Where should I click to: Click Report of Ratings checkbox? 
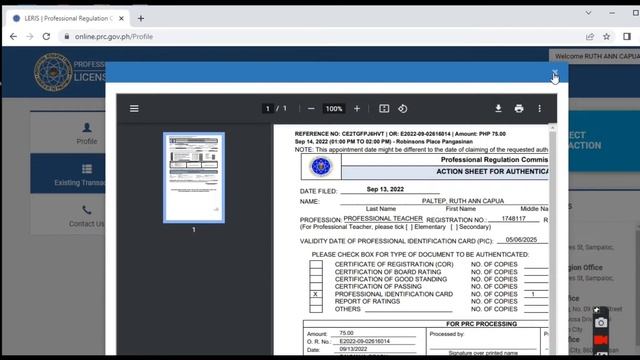pyautogui.click(x=316, y=301)
